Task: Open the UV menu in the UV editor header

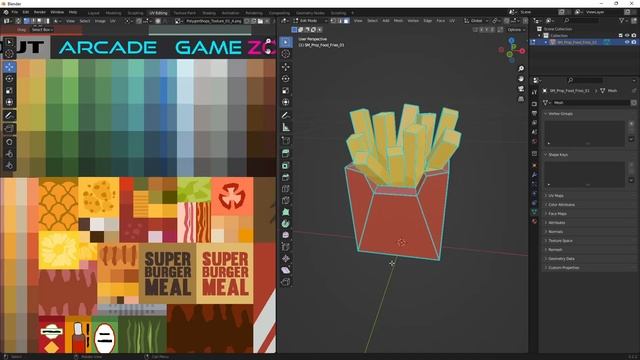Action: pyautogui.click(x=113, y=21)
